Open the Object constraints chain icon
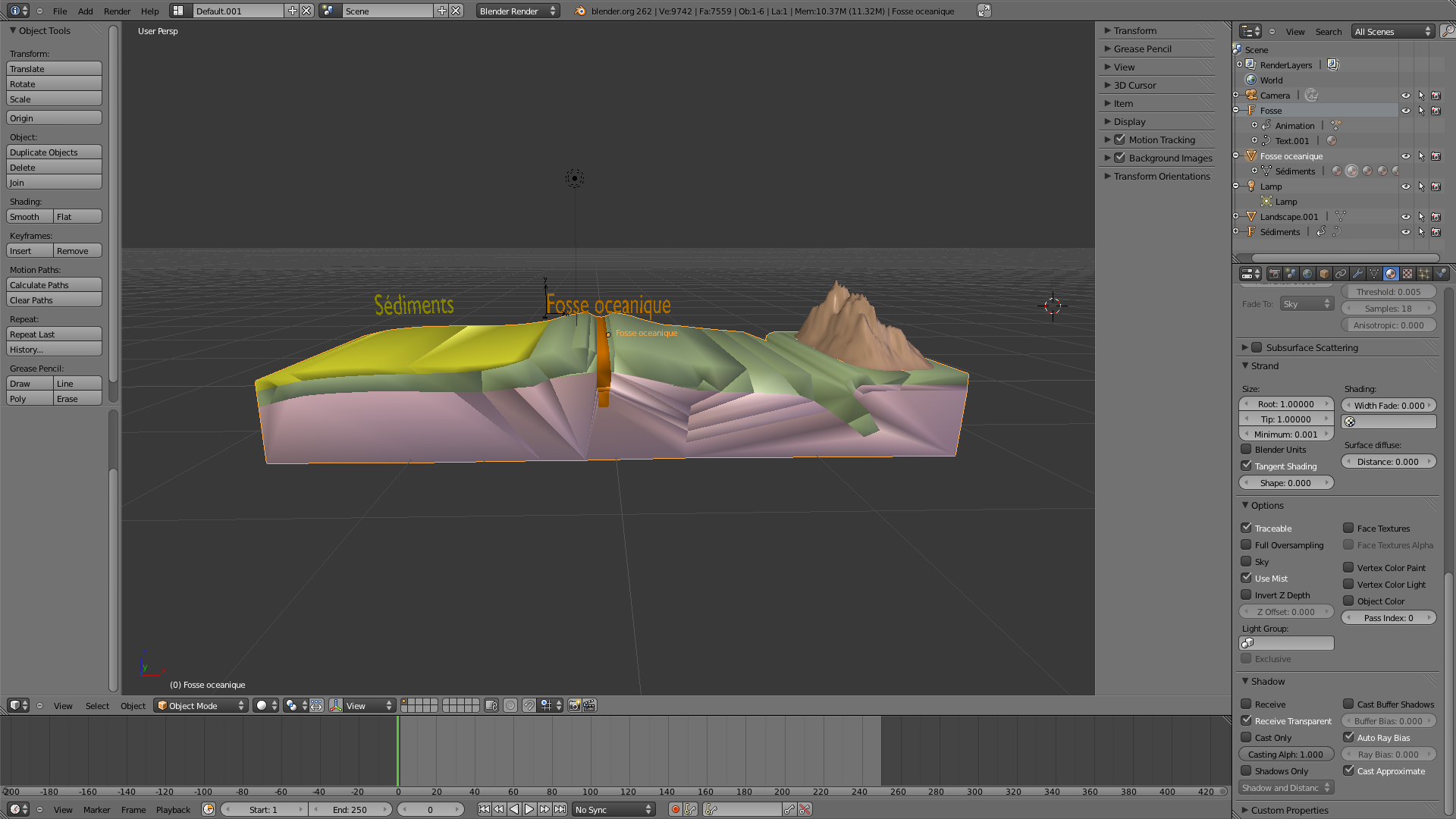Image resolution: width=1456 pixels, height=819 pixels. (x=1341, y=274)
